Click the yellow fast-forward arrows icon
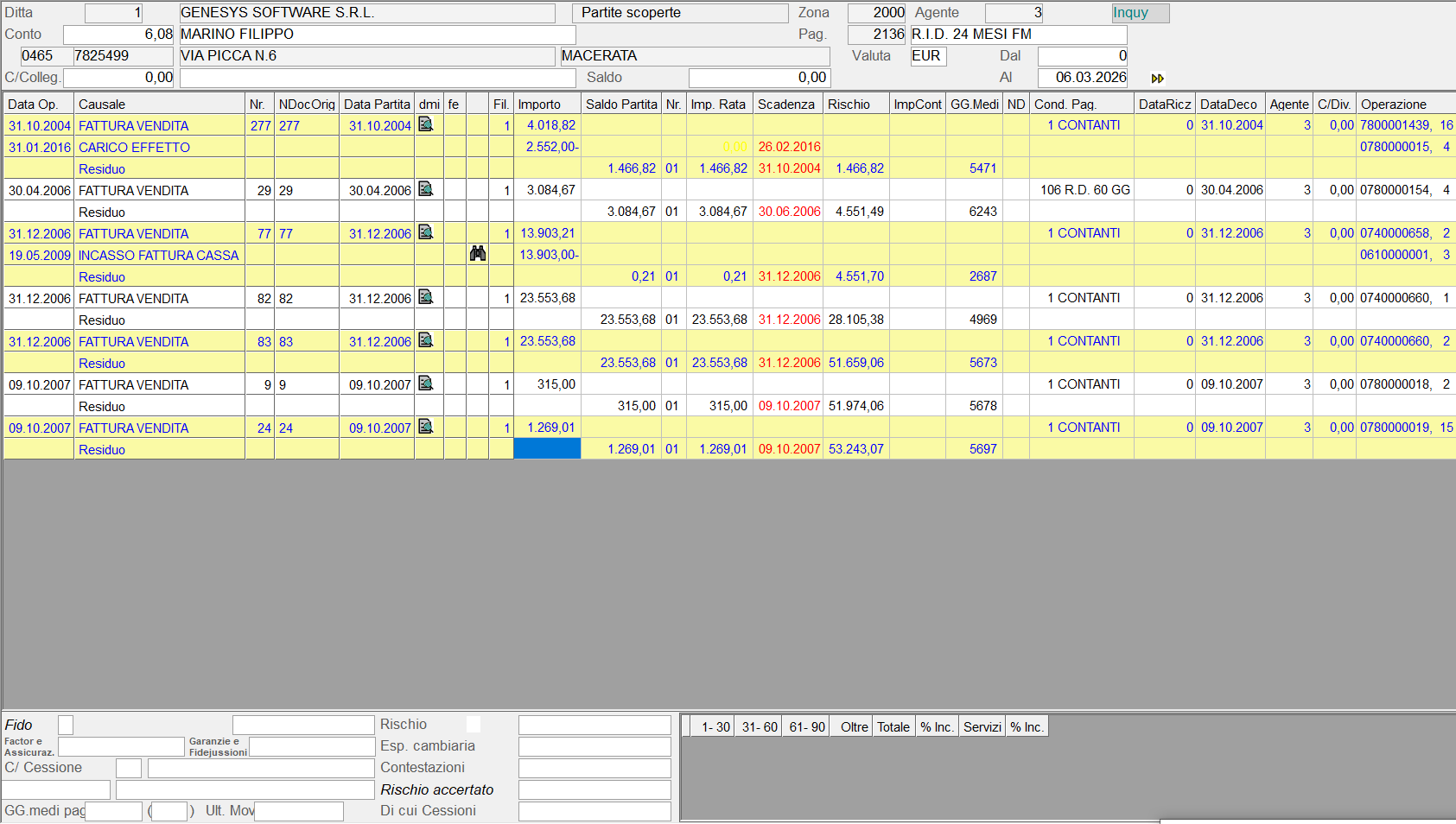The width and height of the screenshot is (1456, 824). 1157,79
